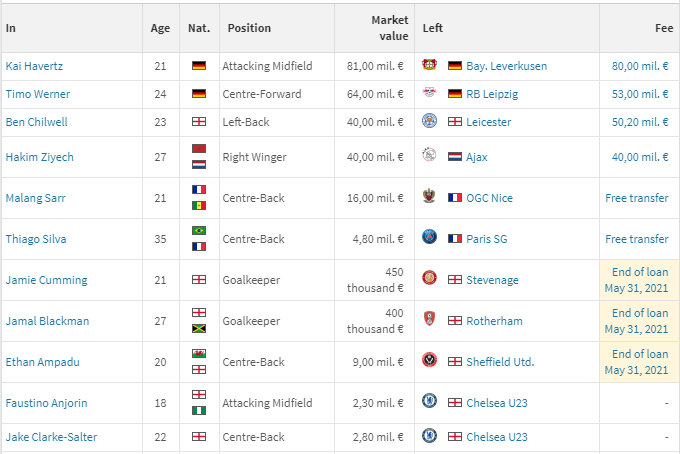
Task: Click the RB Leipzig club crest icon
Action: [x=429, y=94]
